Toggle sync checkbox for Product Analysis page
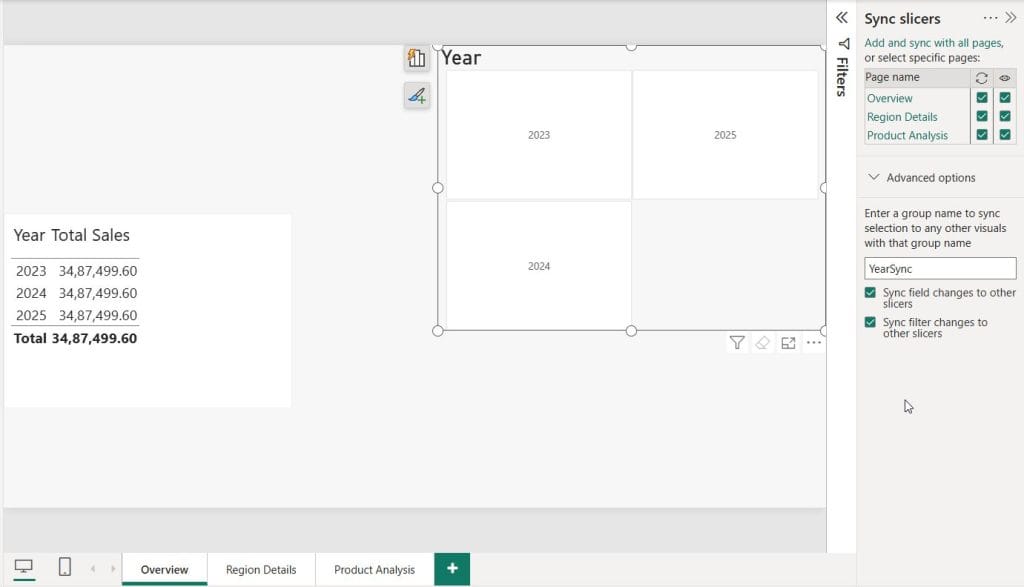This screenshot has width=1024, height=587. click(982, 135)
